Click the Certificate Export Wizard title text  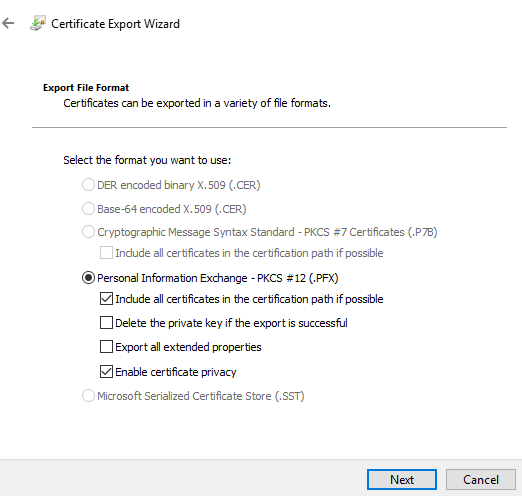115,24
